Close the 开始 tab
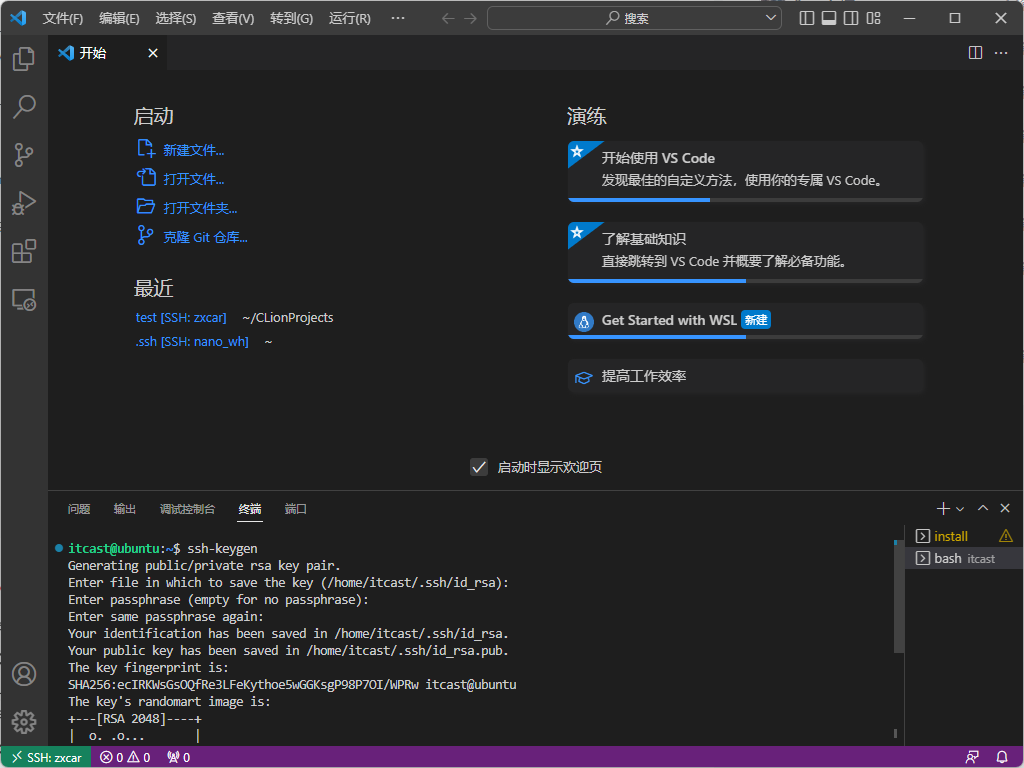The width and height of the screenshot is (1024, 768). click(x=153, y=53)
